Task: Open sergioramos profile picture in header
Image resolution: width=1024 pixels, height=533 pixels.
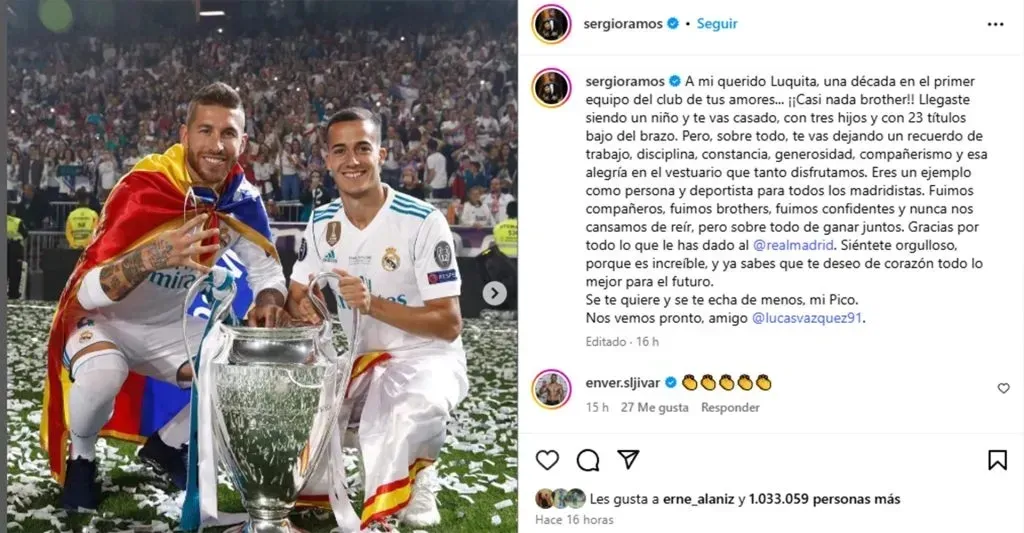Action: [x=551, y=24]
